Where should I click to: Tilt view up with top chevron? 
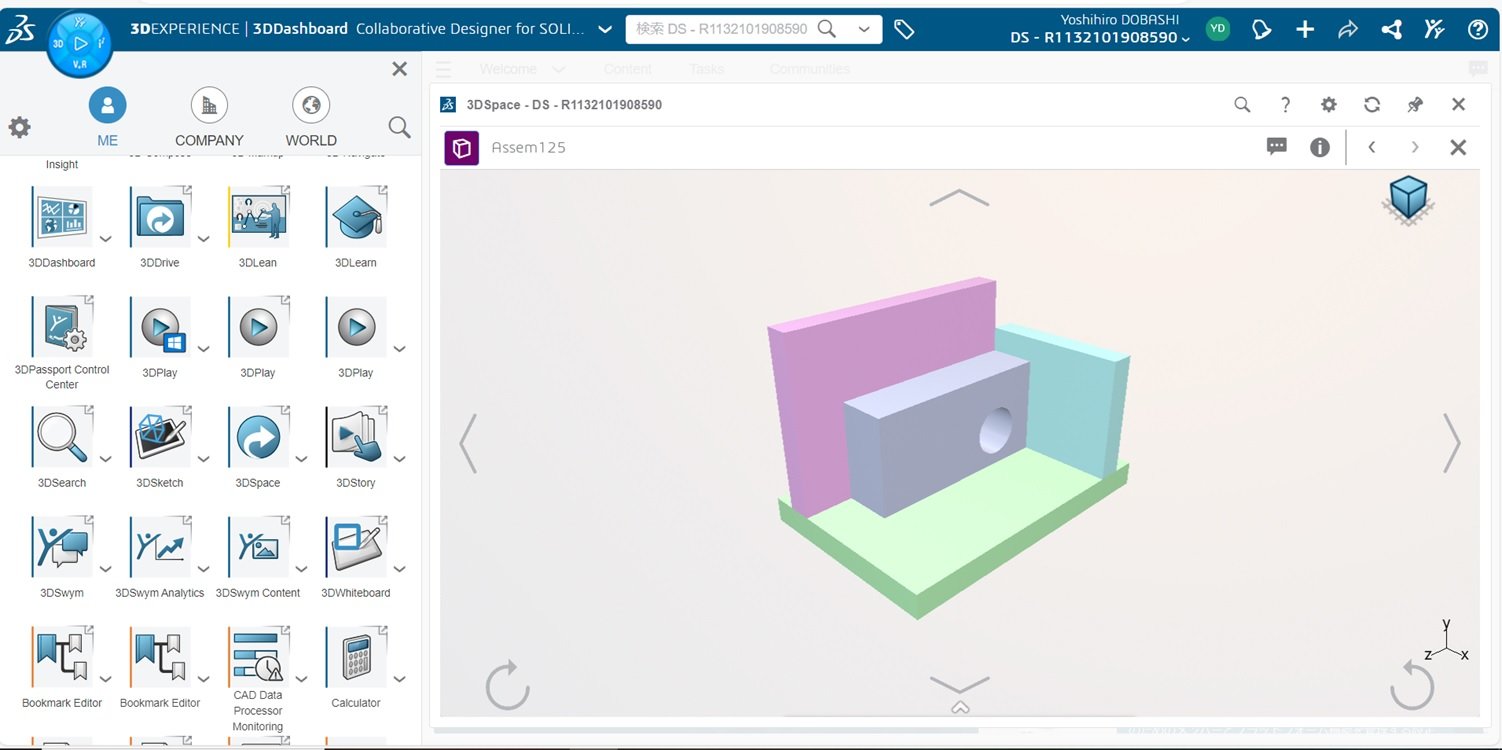point(959,197)
